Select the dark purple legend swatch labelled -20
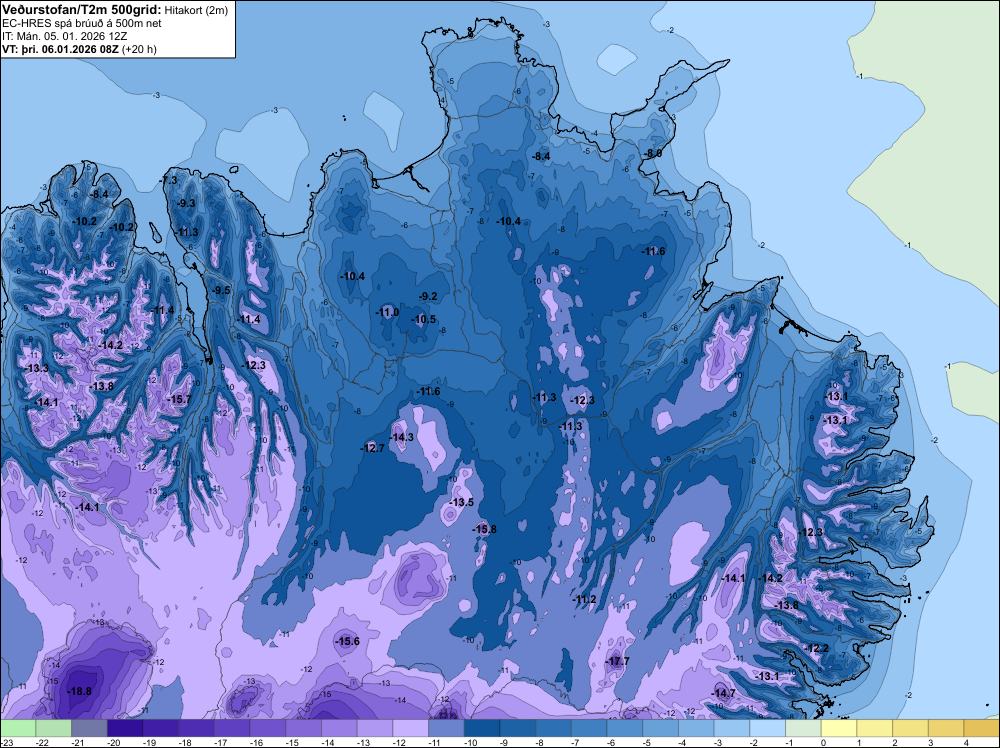This screenshot has width=1000, height=748. (125, 728)
